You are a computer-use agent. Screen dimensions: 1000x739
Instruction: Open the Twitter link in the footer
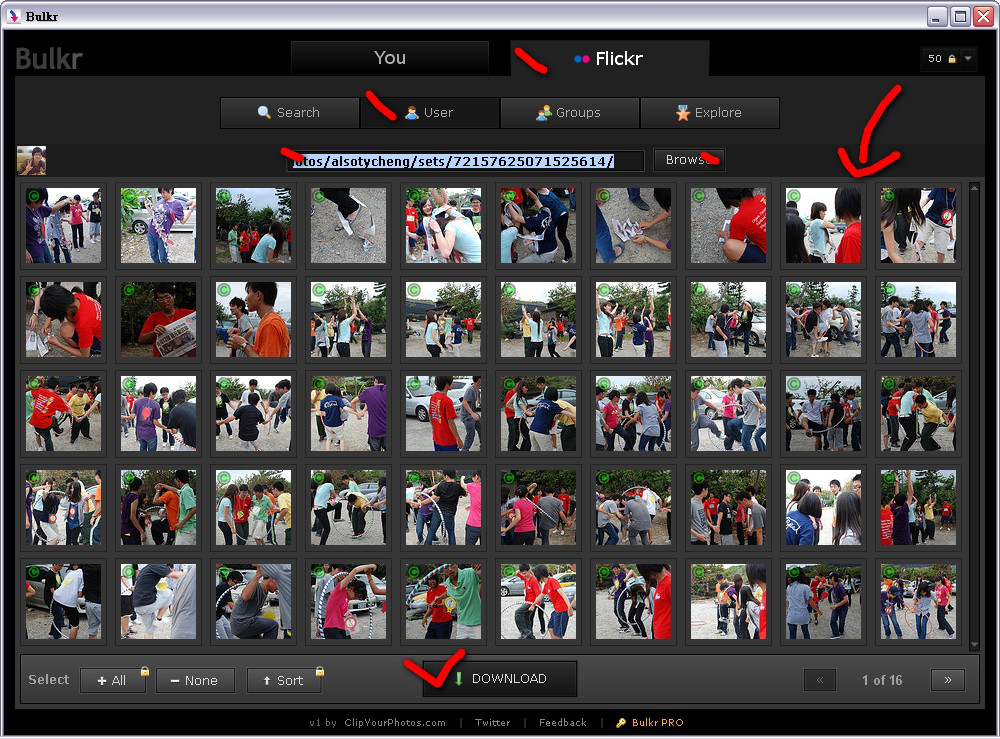(492, 722)
